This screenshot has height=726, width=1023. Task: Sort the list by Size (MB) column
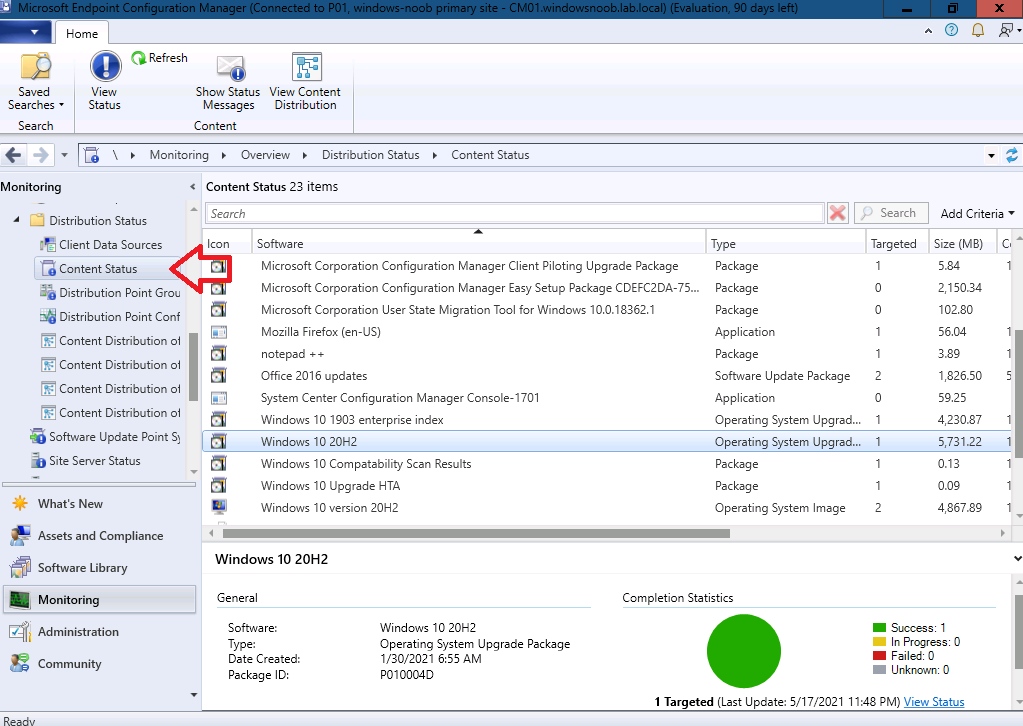coord(962,243)
